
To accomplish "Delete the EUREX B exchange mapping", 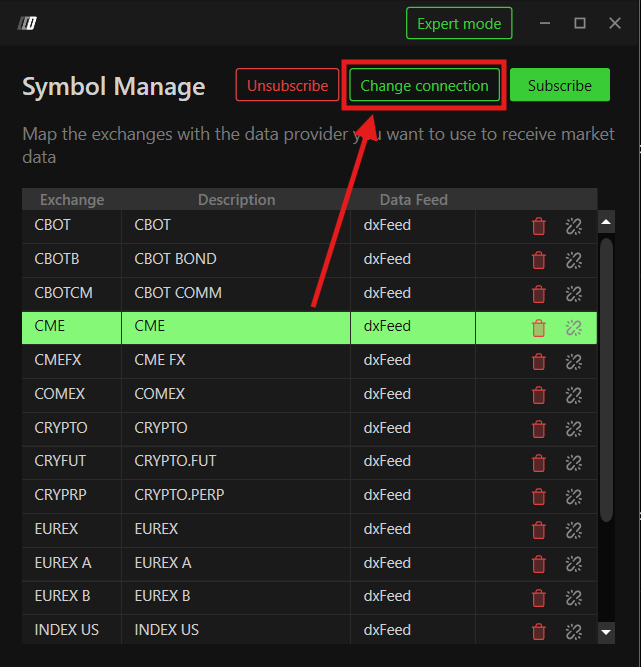I will point(538,598).
